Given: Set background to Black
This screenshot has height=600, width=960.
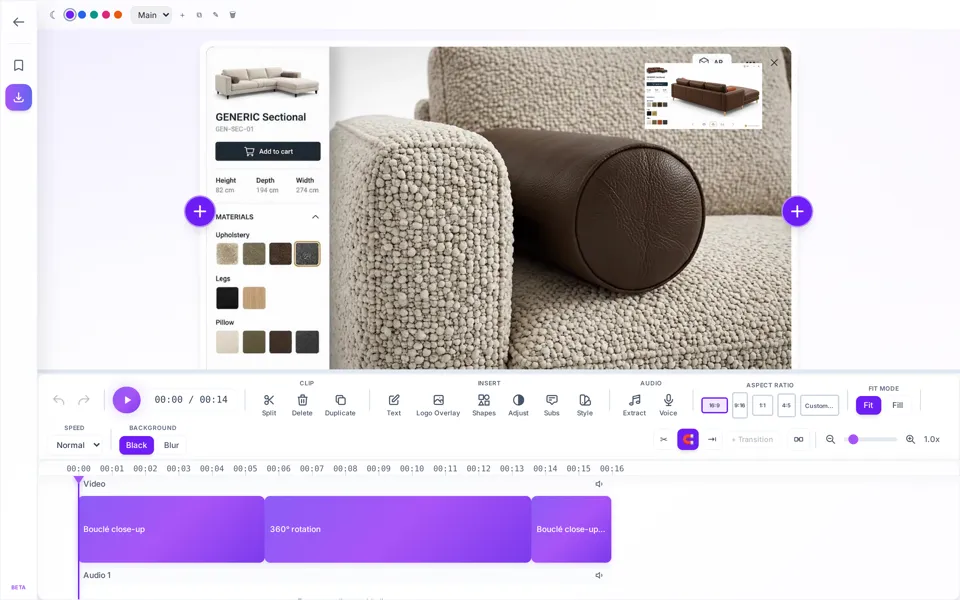Looking at the screenshot, I should coord(137,445).
